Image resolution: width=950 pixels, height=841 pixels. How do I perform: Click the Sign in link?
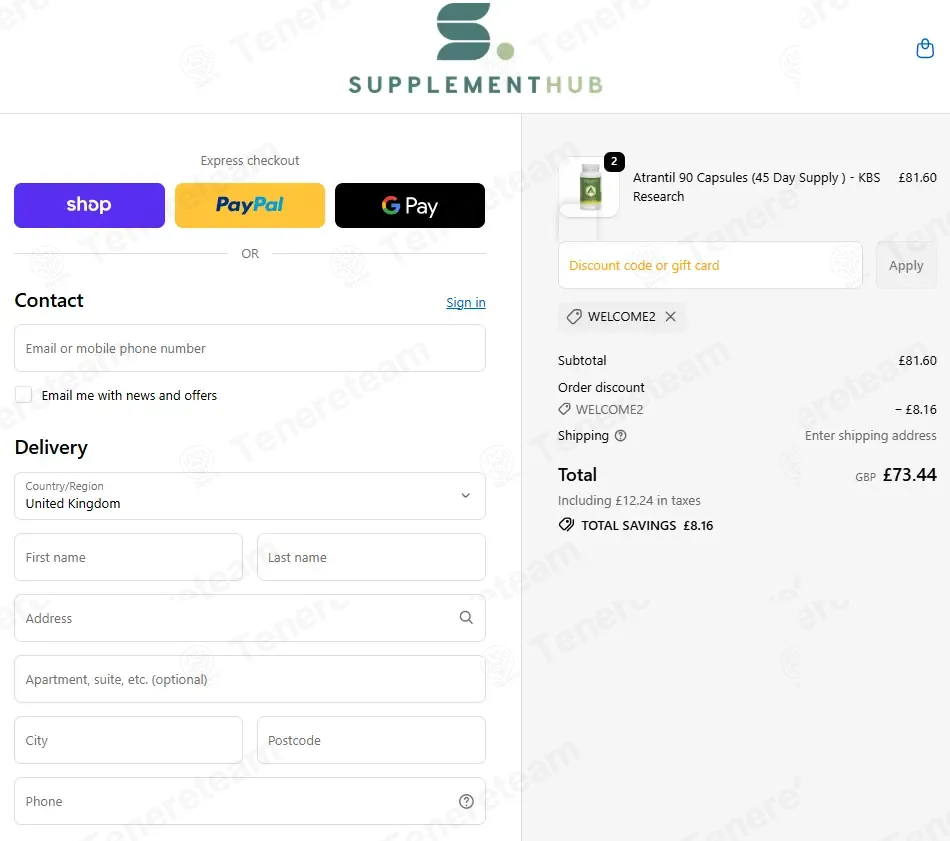click(x=466, y=303)
